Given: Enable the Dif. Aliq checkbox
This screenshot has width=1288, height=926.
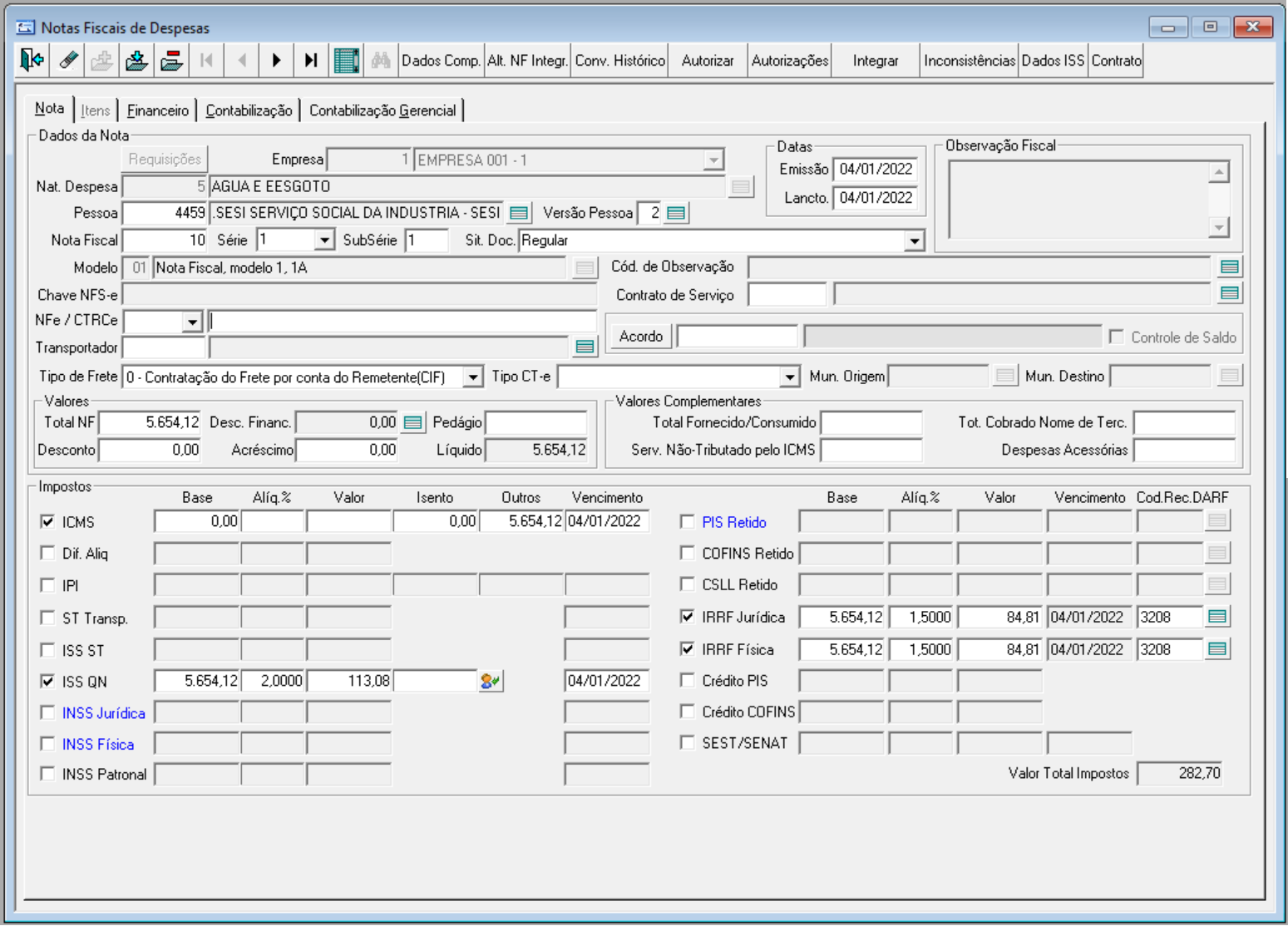Looking at the screenshot, I should pos(47,554).
